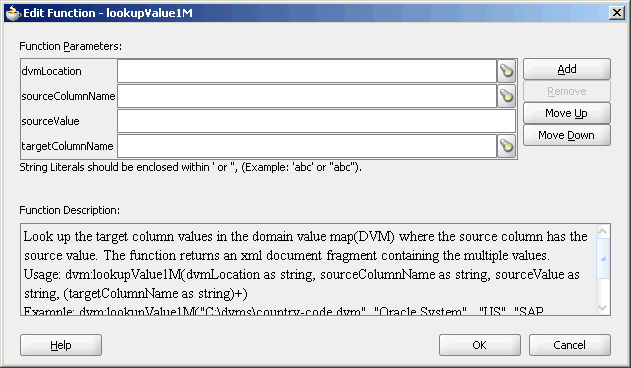Click the Edit Function title bar app icon
This screenshot has width=631, height=368.
tap(12, 13)
